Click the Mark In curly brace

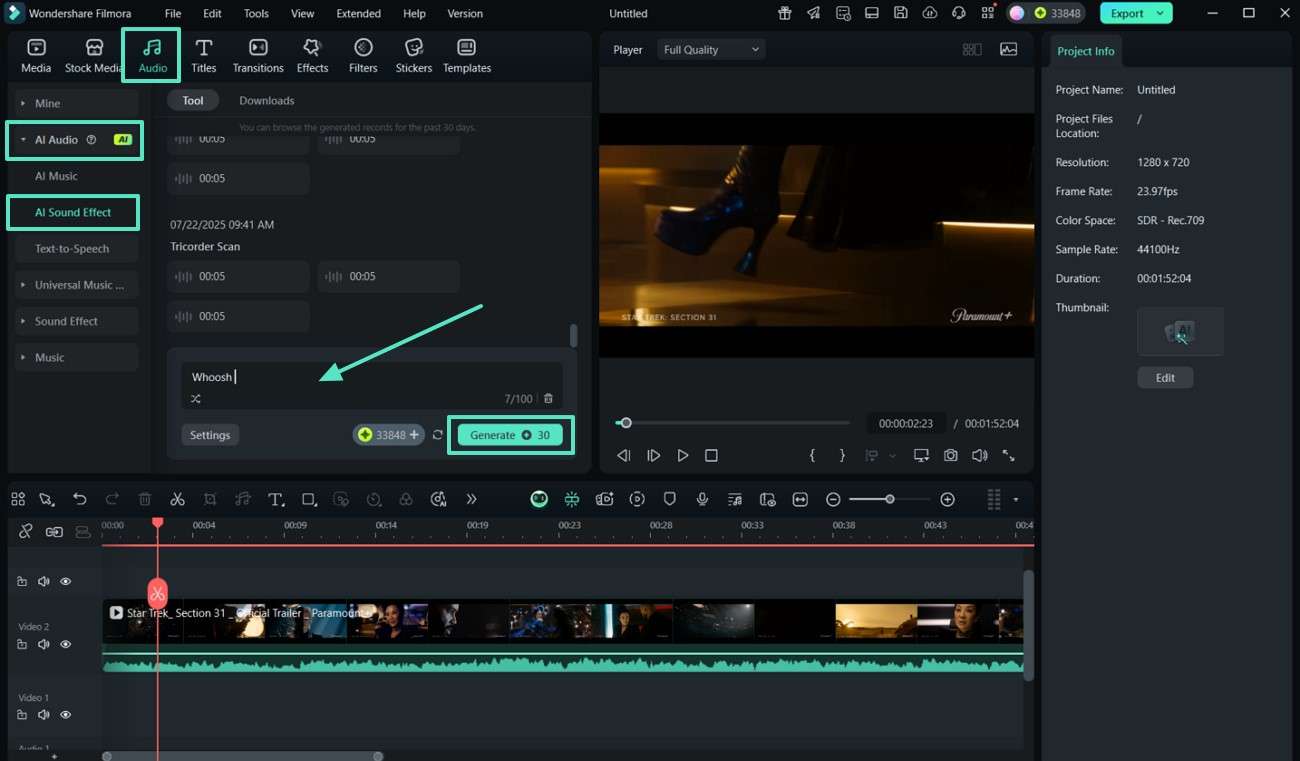pyautogui.click(x=812, y=455)
